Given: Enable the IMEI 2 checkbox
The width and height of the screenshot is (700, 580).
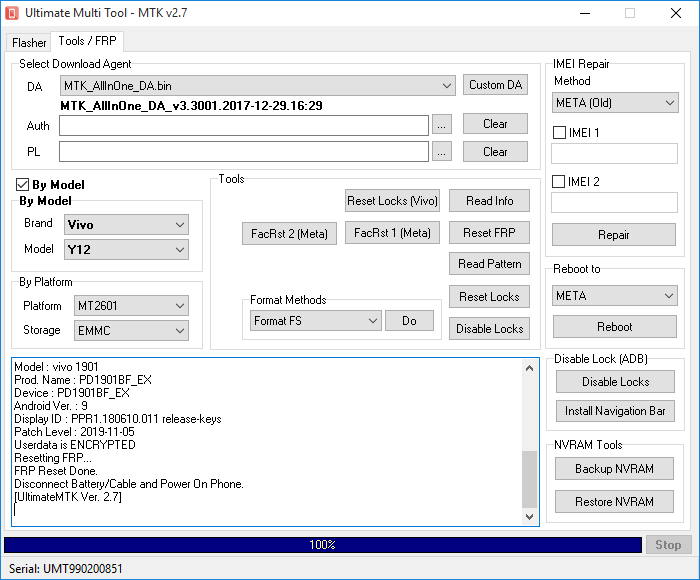Looking at the screenshot, I should (558, 182).
